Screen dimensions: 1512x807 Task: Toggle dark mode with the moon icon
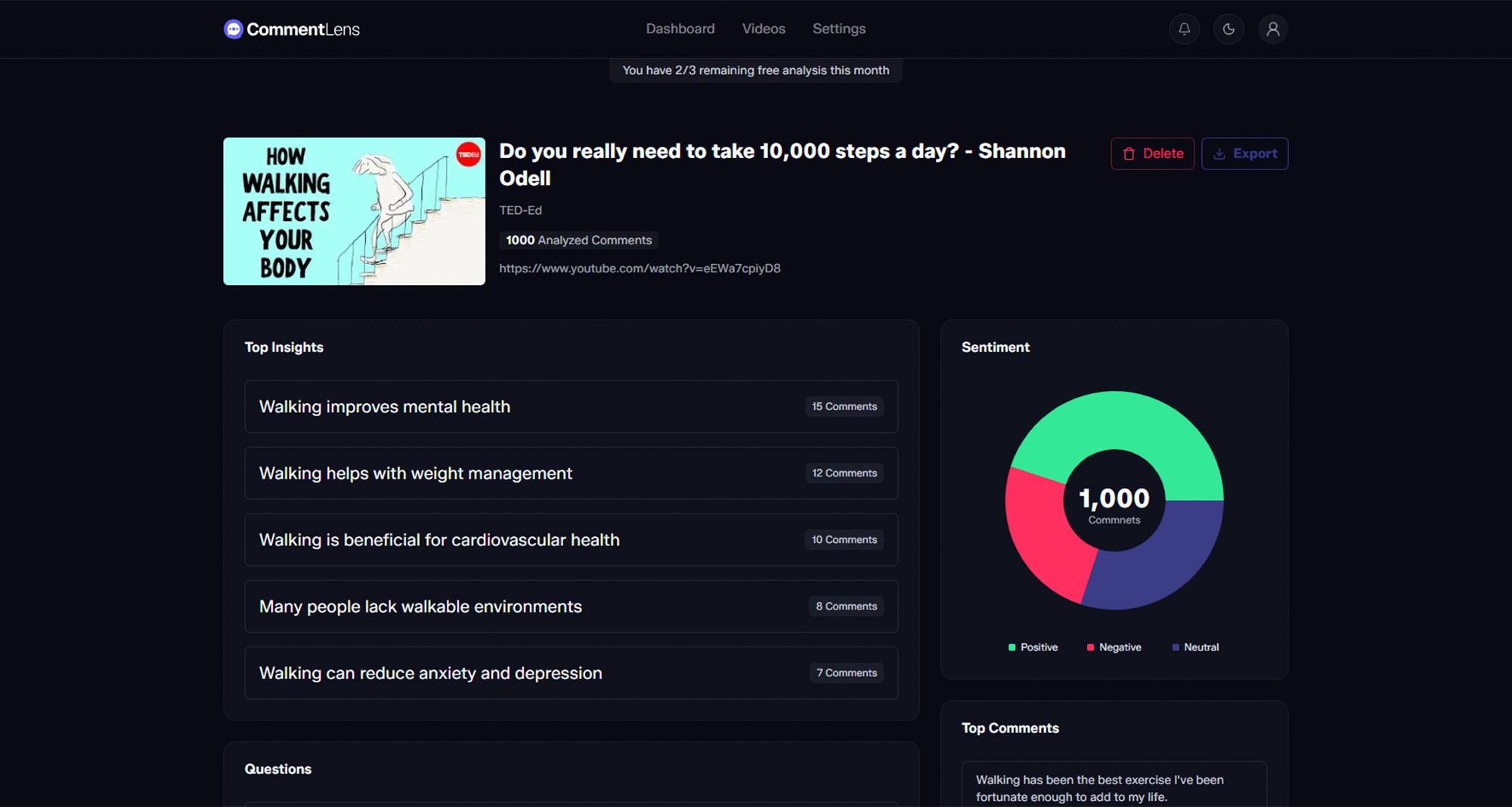(1228, 29)
